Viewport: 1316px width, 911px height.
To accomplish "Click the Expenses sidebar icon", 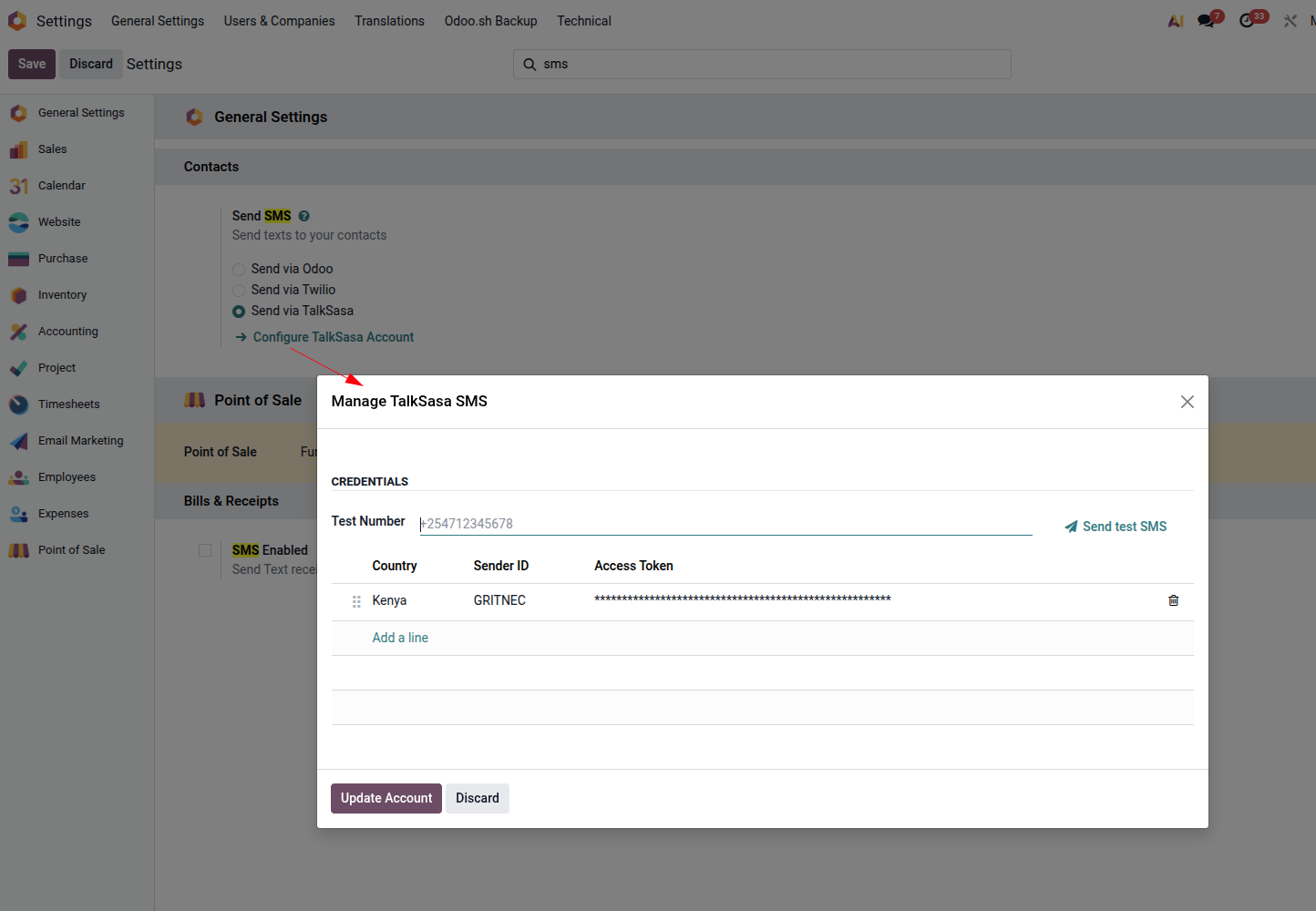I will (18, 514).
